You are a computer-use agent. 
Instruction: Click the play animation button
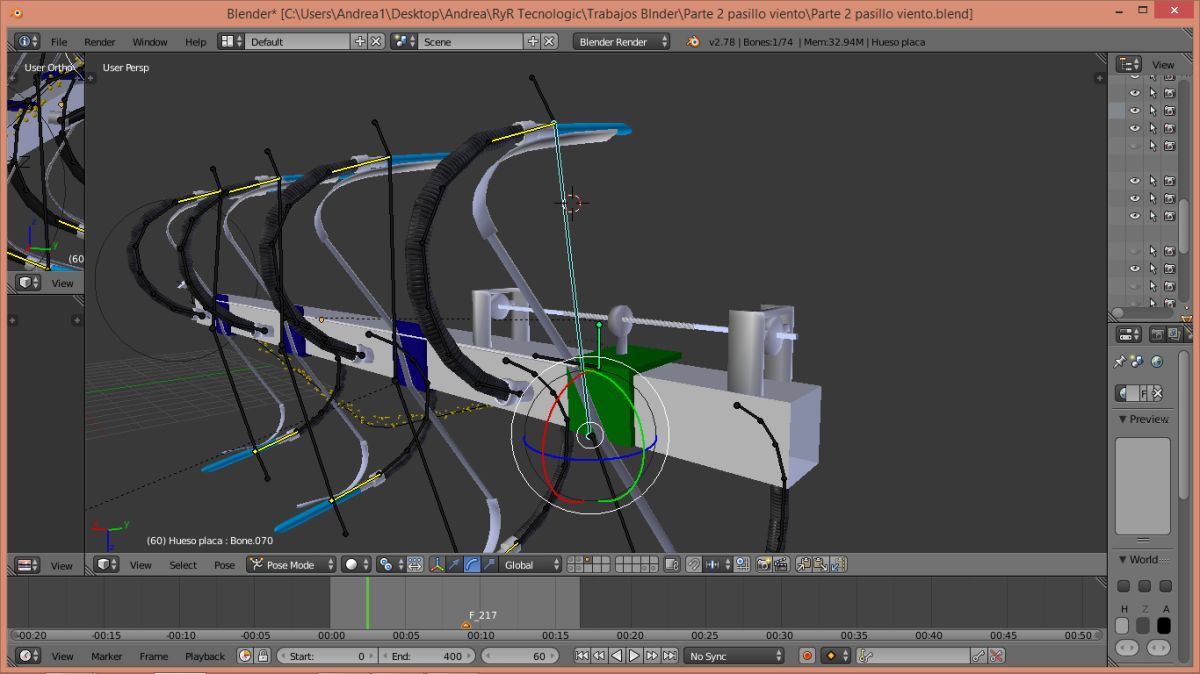pyautogui.click(x=634, y=656)
